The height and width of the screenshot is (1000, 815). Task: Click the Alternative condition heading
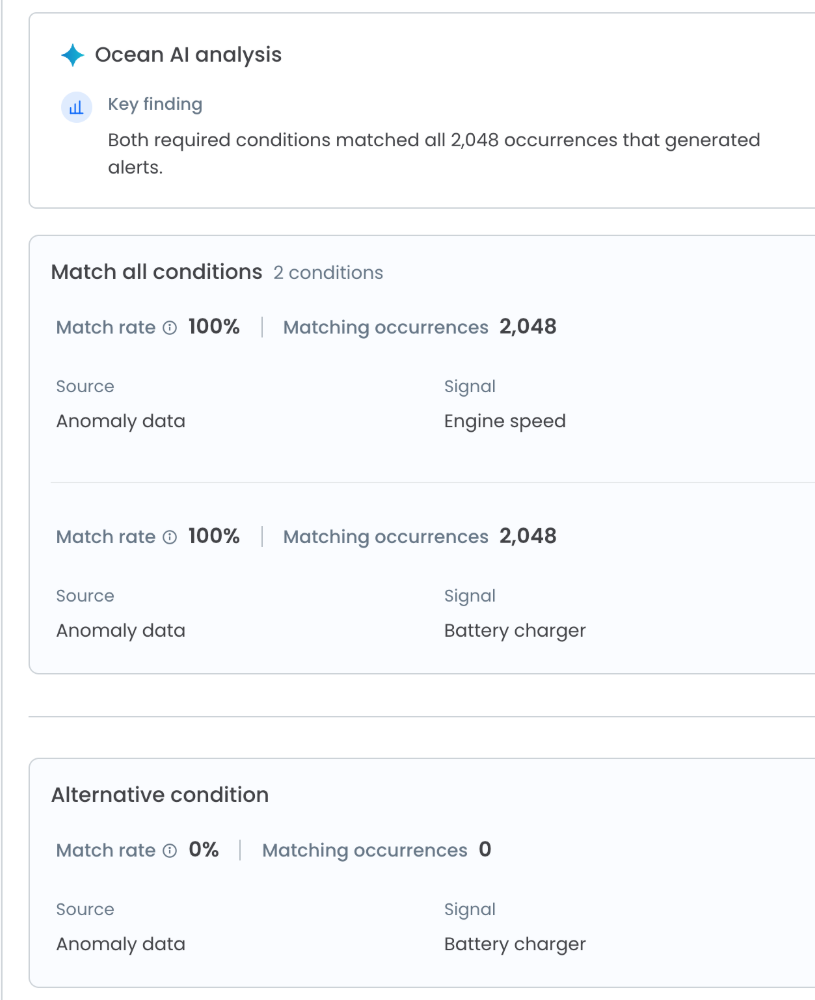[x=160, y=795]
